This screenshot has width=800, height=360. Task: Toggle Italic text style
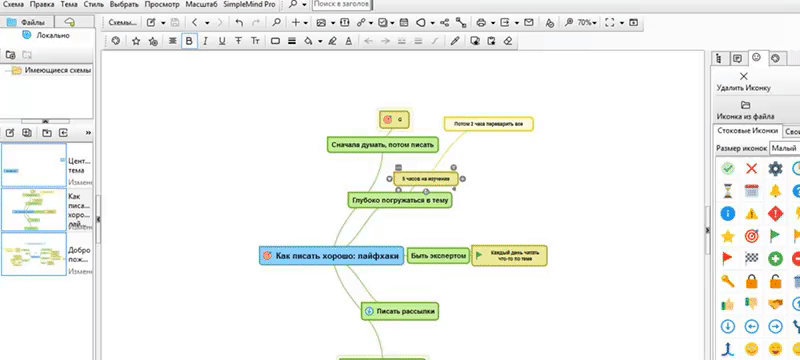coord(205,41)
